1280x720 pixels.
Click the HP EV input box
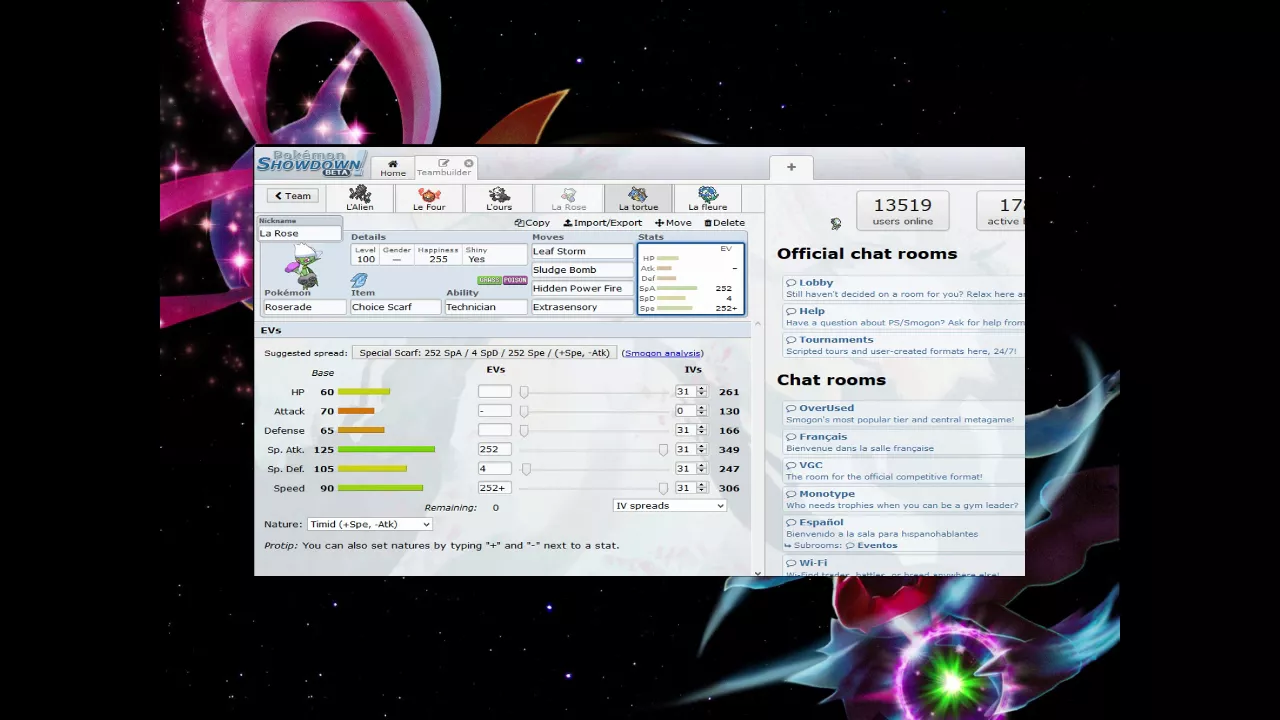[494, 392]
